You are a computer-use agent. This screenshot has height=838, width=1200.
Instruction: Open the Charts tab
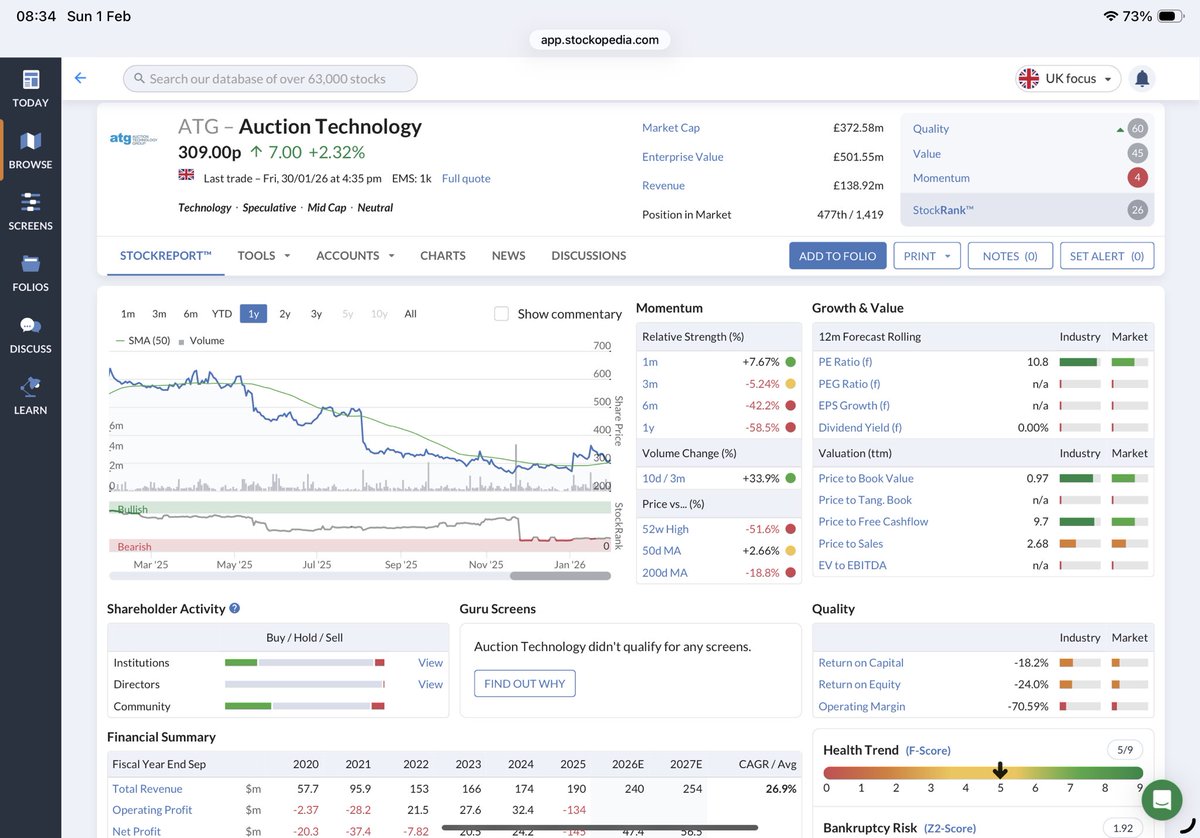coord(443,255)
